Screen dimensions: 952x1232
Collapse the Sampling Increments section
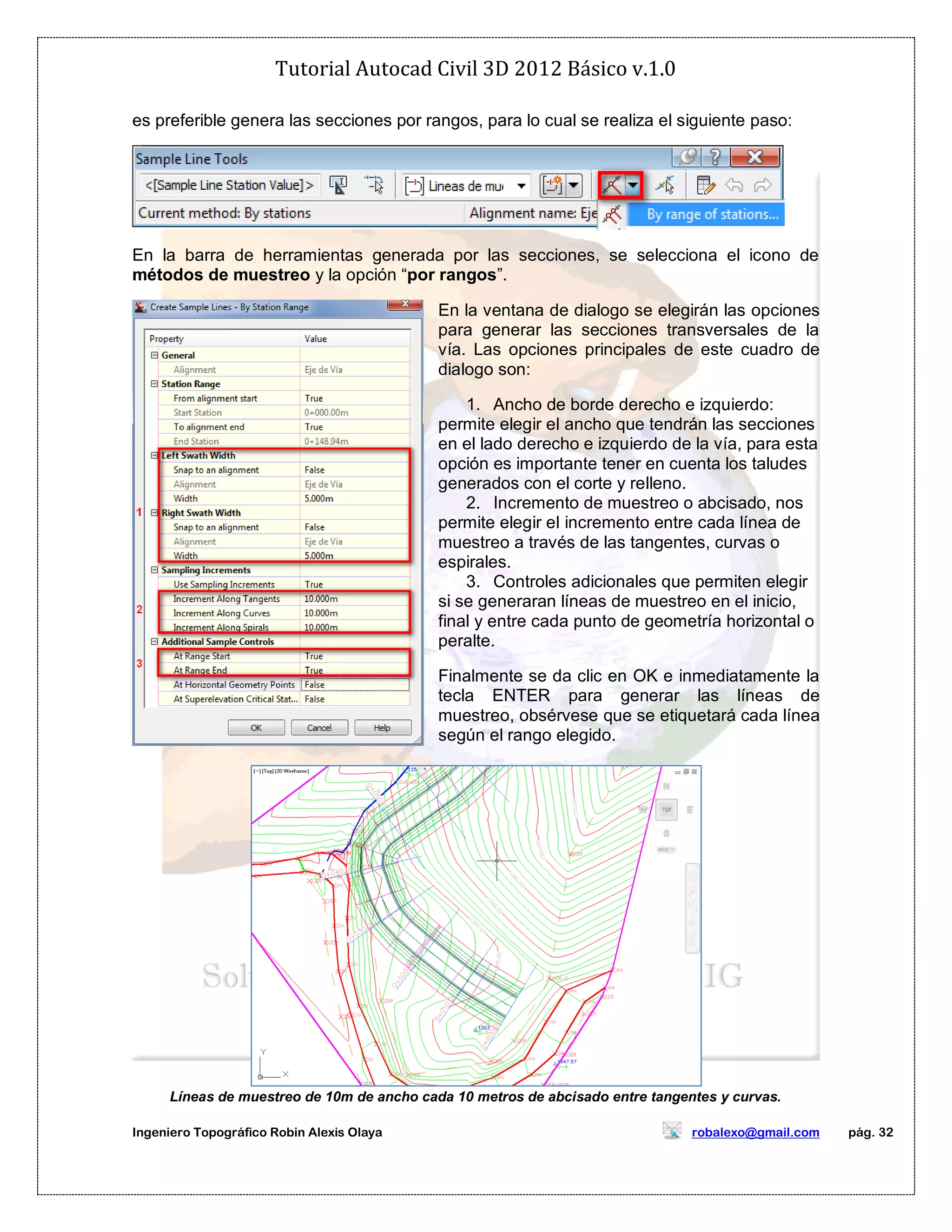(x=154, y=570)
